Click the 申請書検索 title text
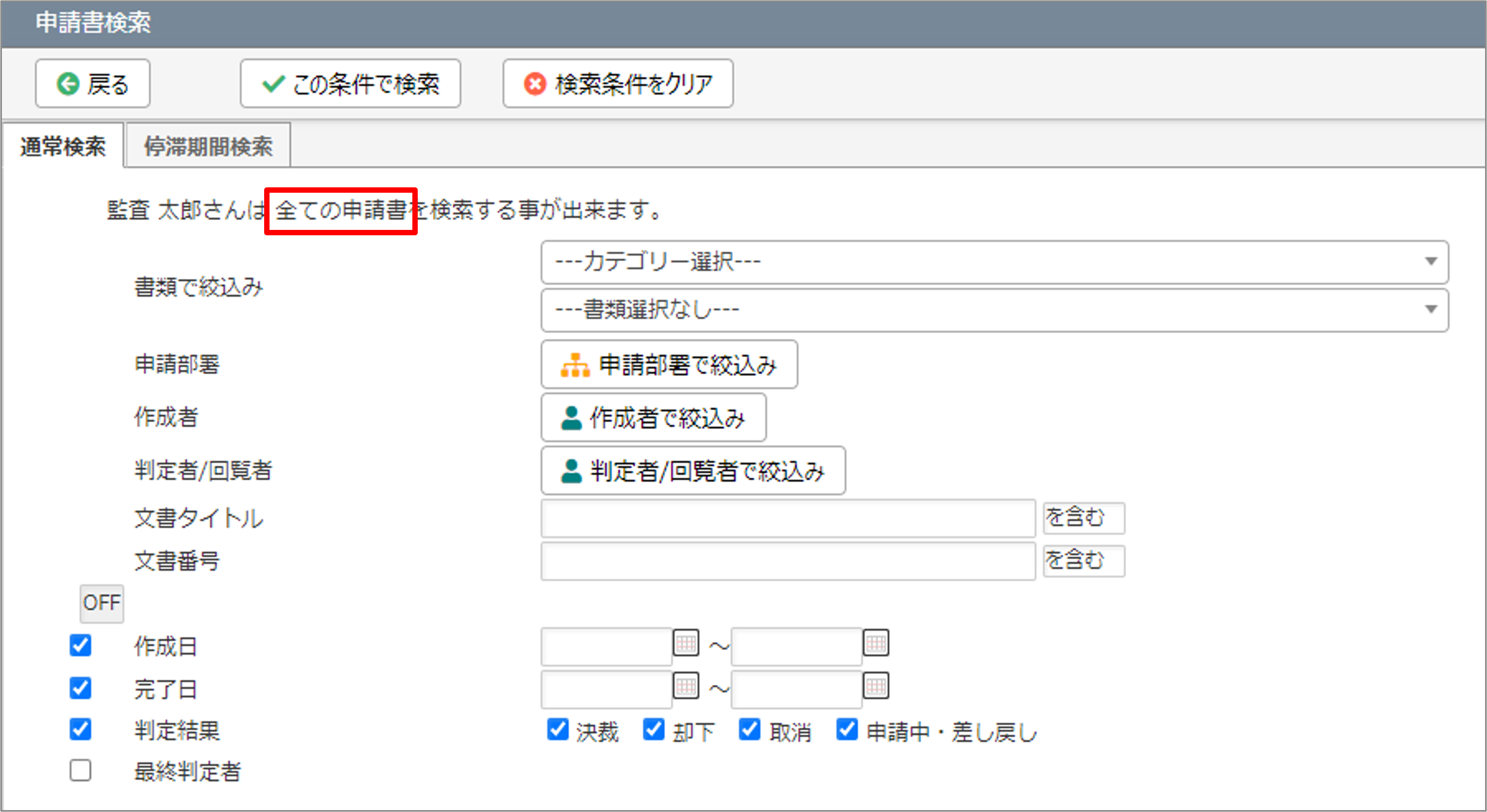This screenshot has width=1487, height=812. 93,23
